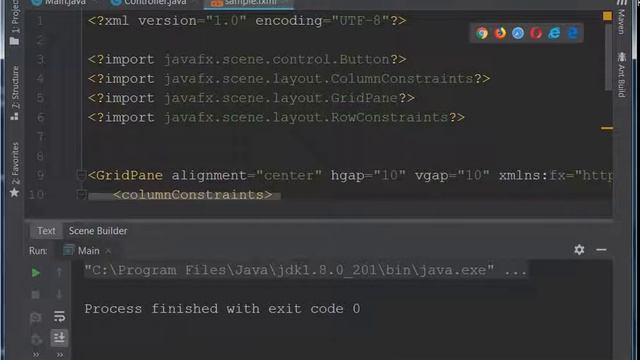Screen dimensions: 640x360
Task: Click the yellow warning stripe marker
Action: pyautogui.click(x=607, y=128)
